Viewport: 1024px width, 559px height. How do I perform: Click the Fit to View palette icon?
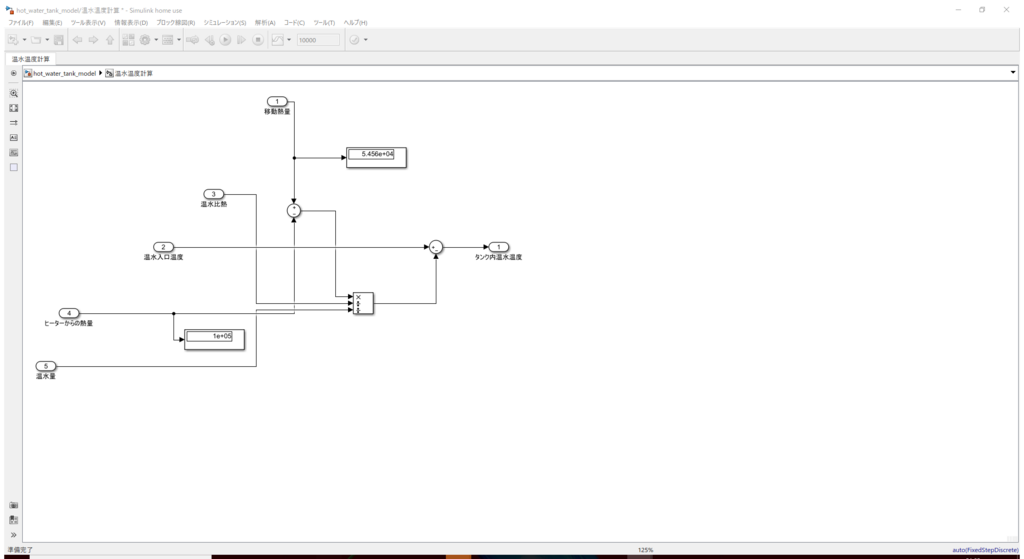click(x=14, y=108)
